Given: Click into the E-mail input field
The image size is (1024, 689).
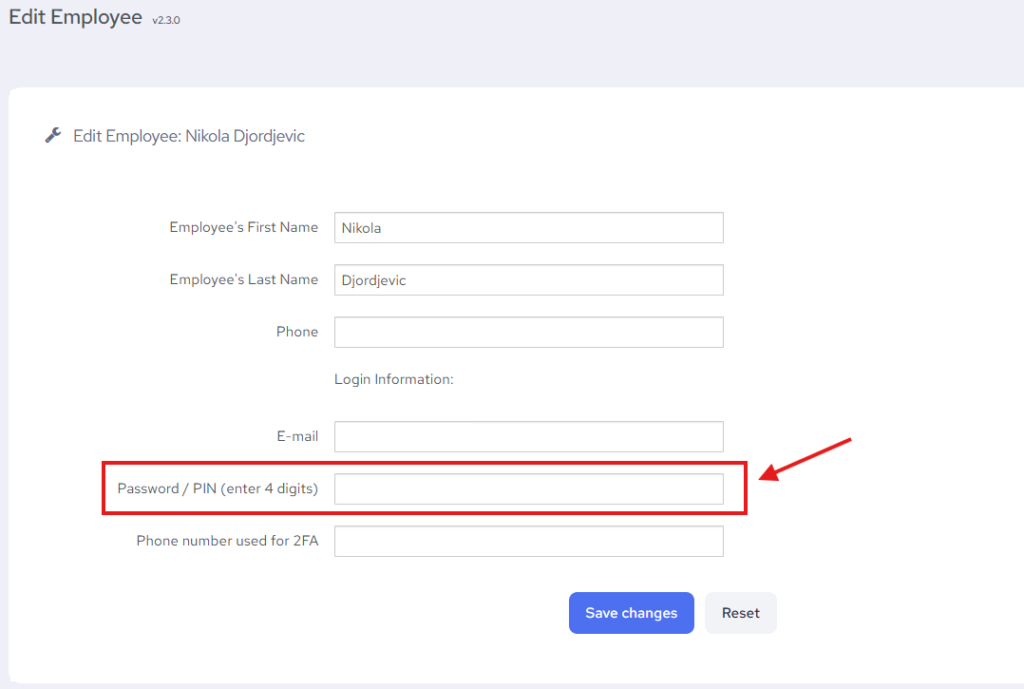Looking at the screenshot, I should (528, 437).
